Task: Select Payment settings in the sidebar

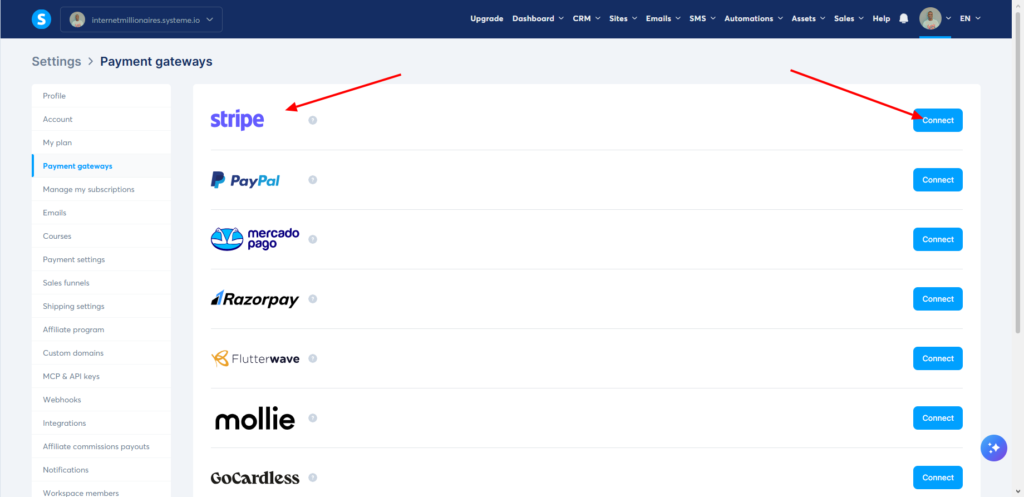Action: 74,259
